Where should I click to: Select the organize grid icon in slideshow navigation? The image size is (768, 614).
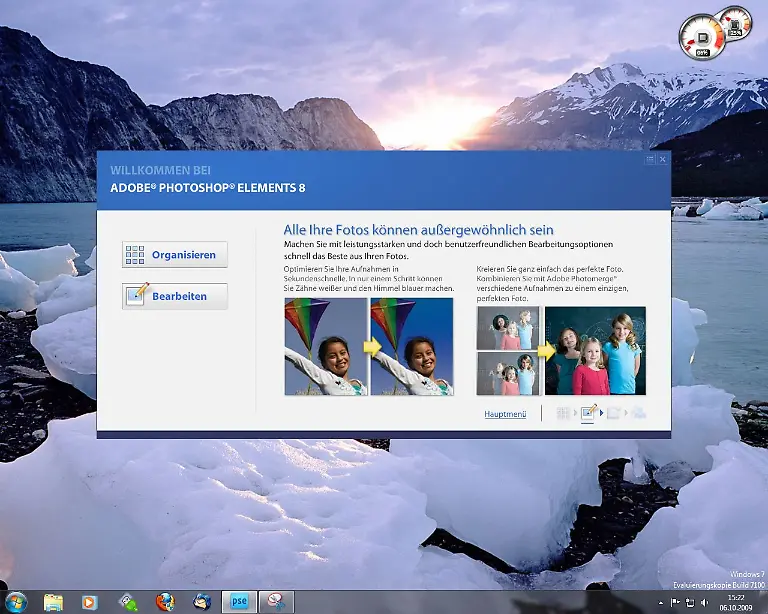click(564, 413)
